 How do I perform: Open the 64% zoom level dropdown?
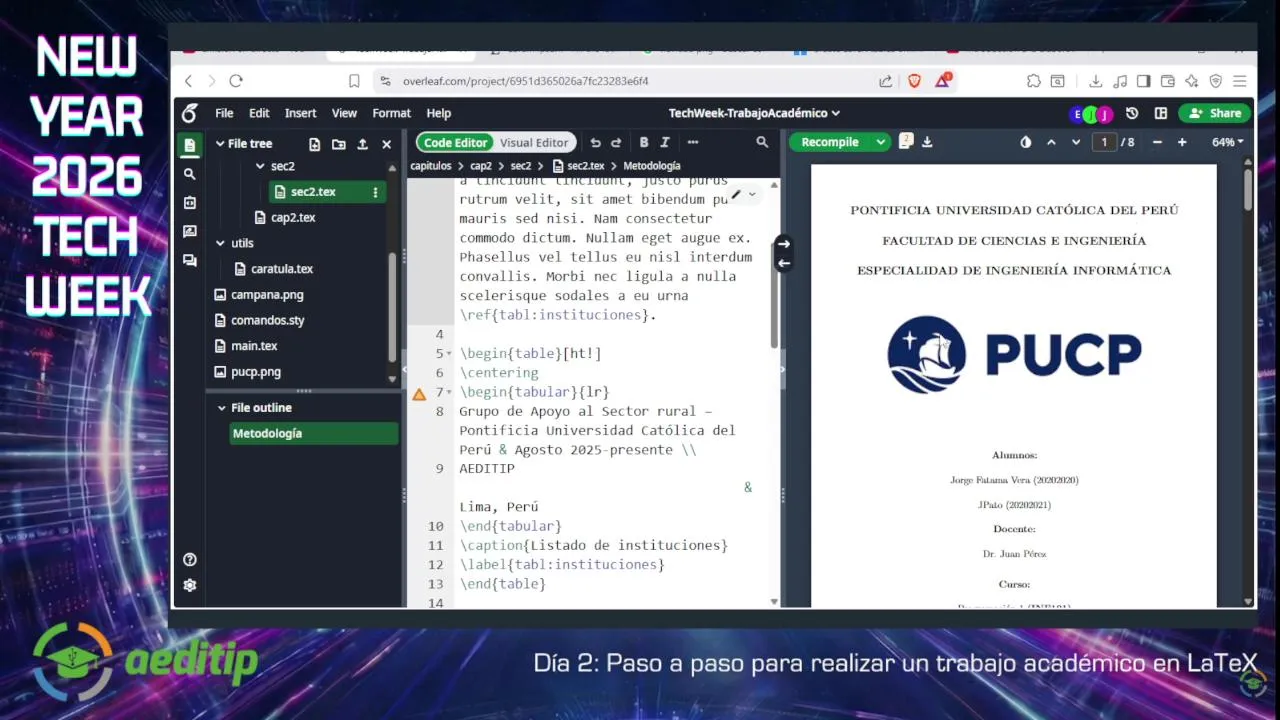(x=1228, y=142)
